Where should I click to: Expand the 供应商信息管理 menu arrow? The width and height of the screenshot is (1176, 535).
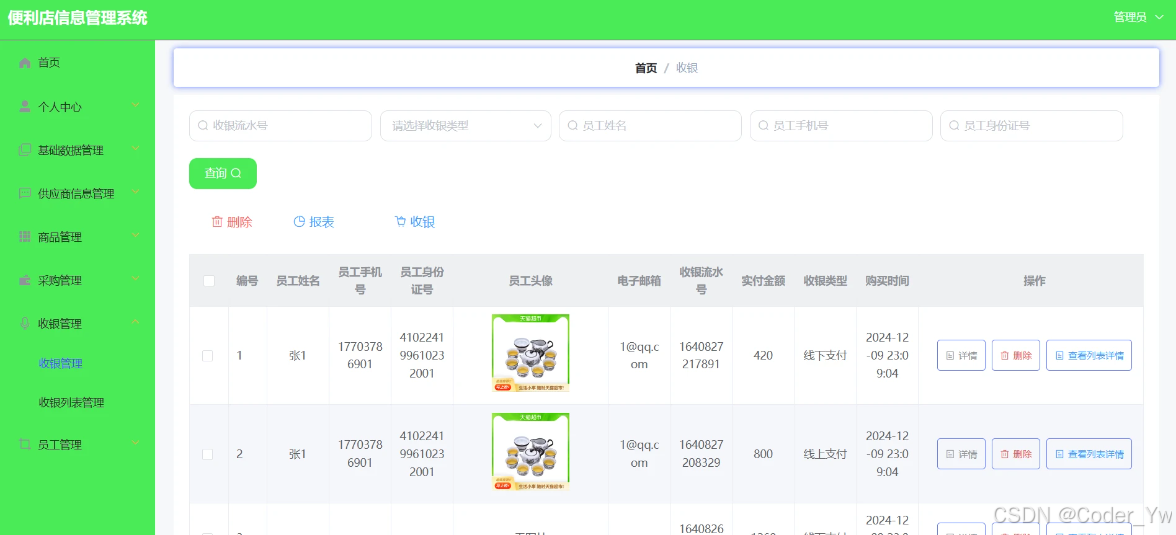pyautogui.click(x=136, y=192)
